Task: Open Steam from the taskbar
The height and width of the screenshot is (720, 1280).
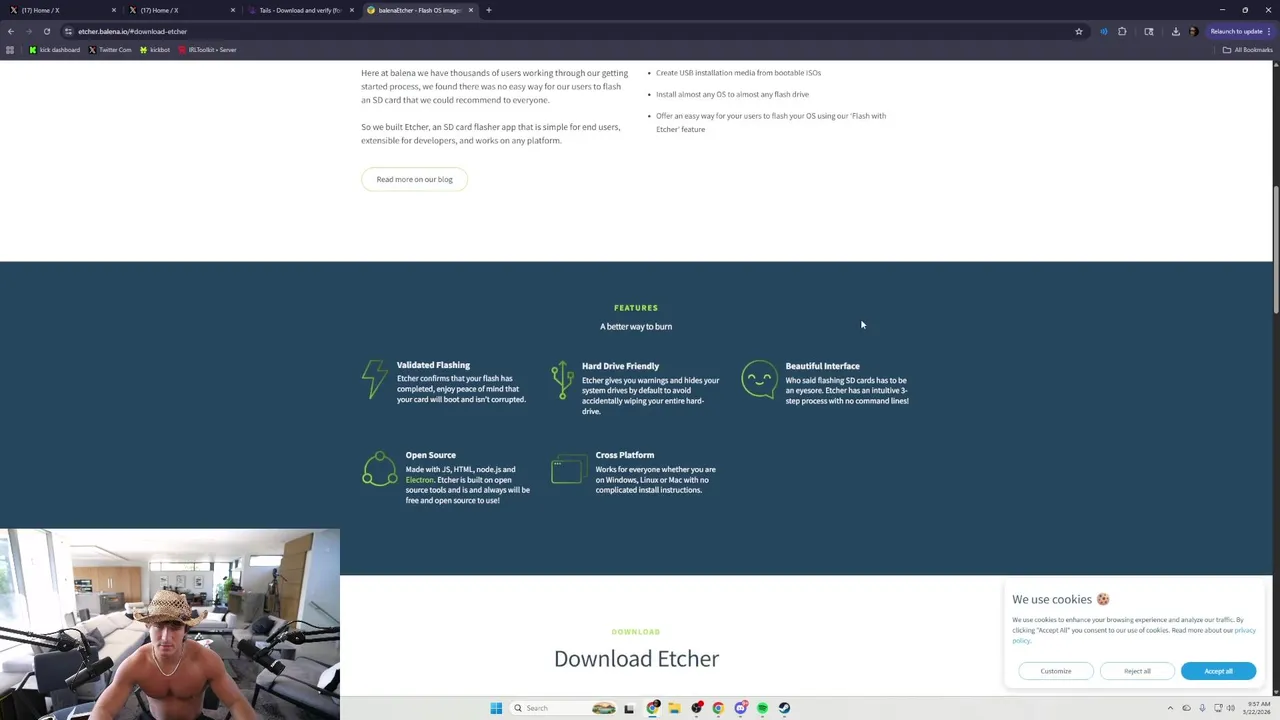Action: pyautogui.click(x=784, y=708)
